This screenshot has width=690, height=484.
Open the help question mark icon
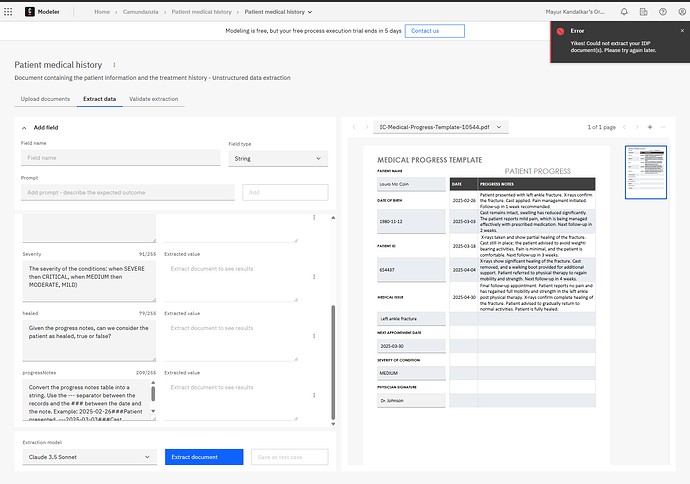[x=663, y=12]
